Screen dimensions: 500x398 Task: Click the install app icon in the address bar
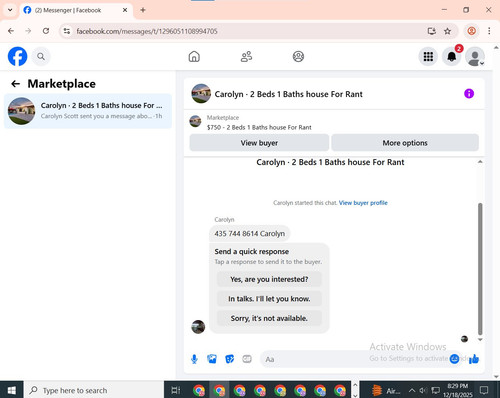(x=432, y=31)
